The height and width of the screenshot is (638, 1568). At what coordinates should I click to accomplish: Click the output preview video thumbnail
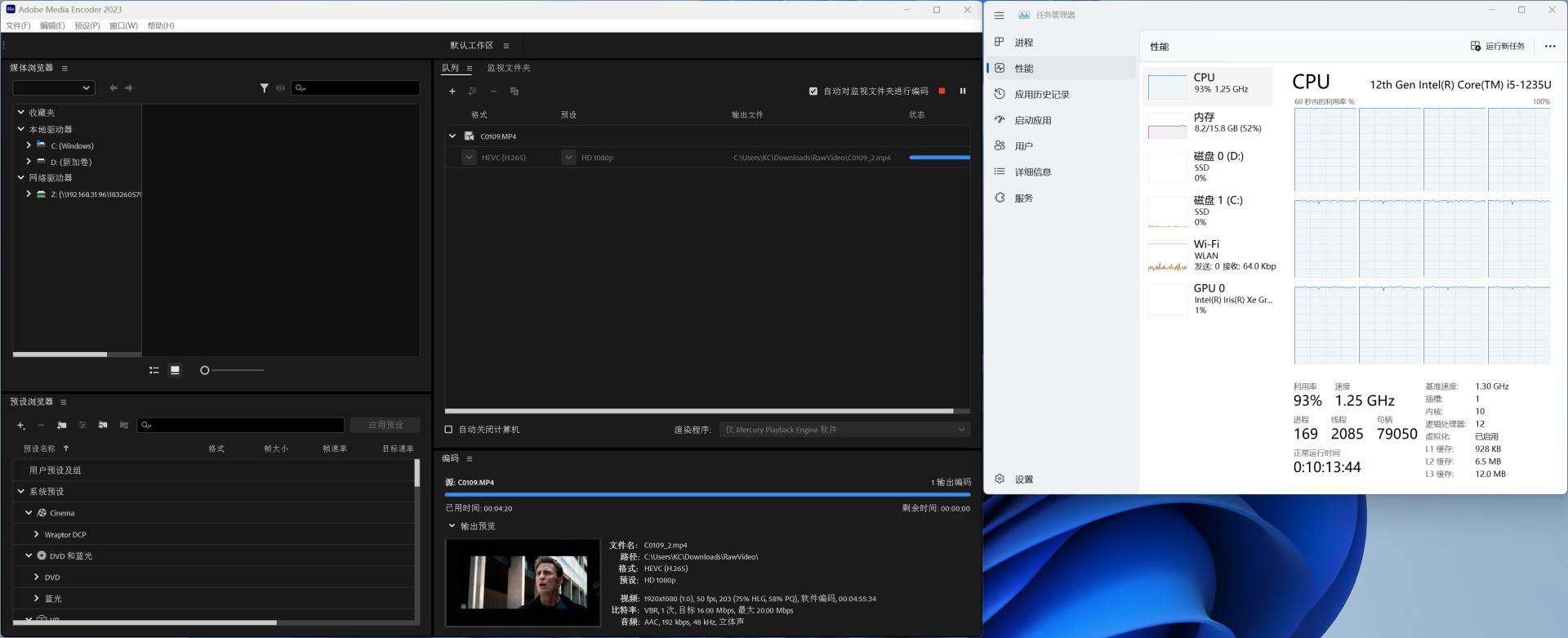(x=523, y=582)
